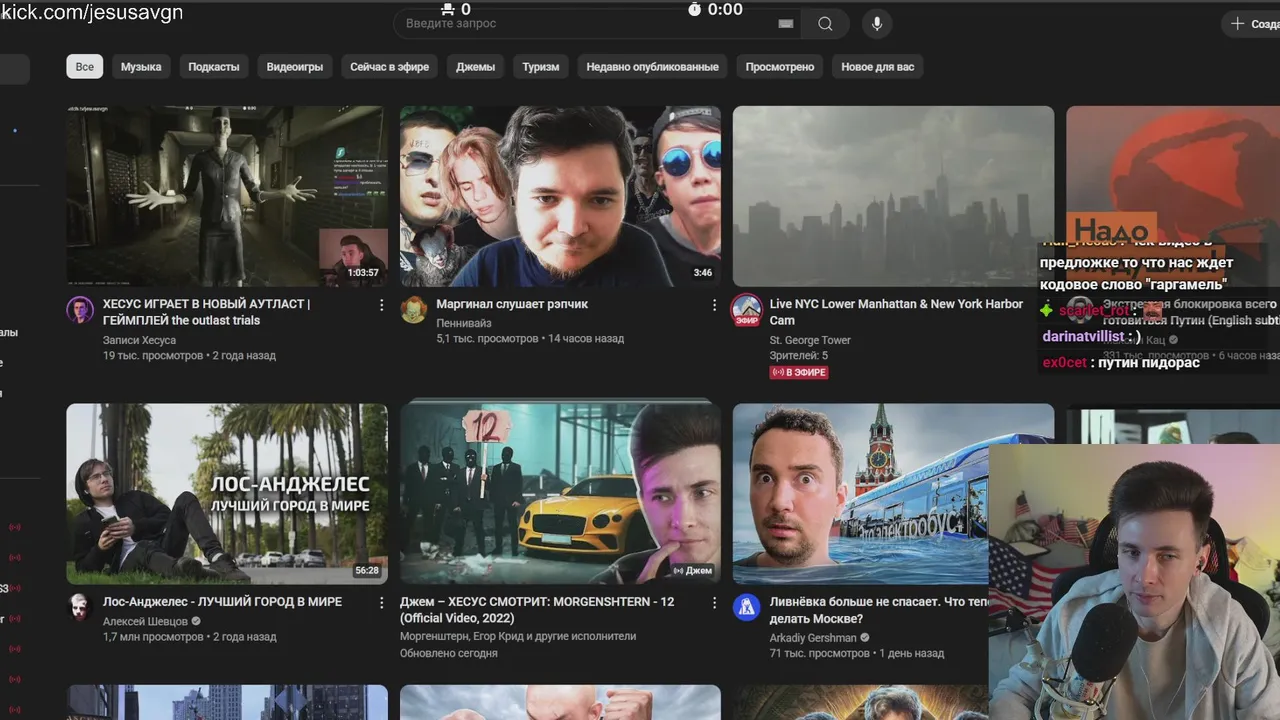This screenshot has height=720, width=1280.
Task: Open options menu for Маргинал слушает рэпчик video
Action: point(714,305)
